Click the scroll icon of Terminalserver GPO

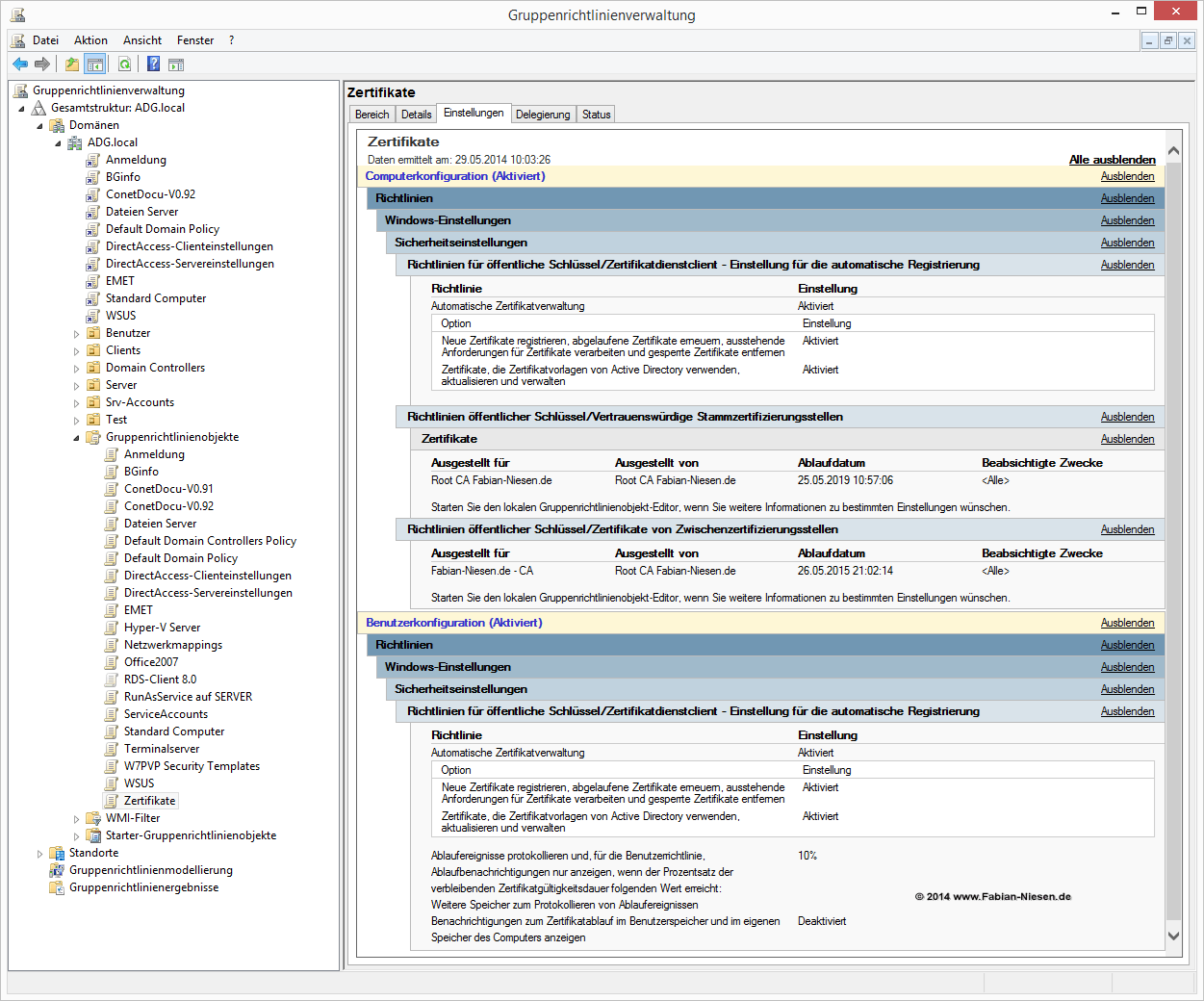point(112,749)
